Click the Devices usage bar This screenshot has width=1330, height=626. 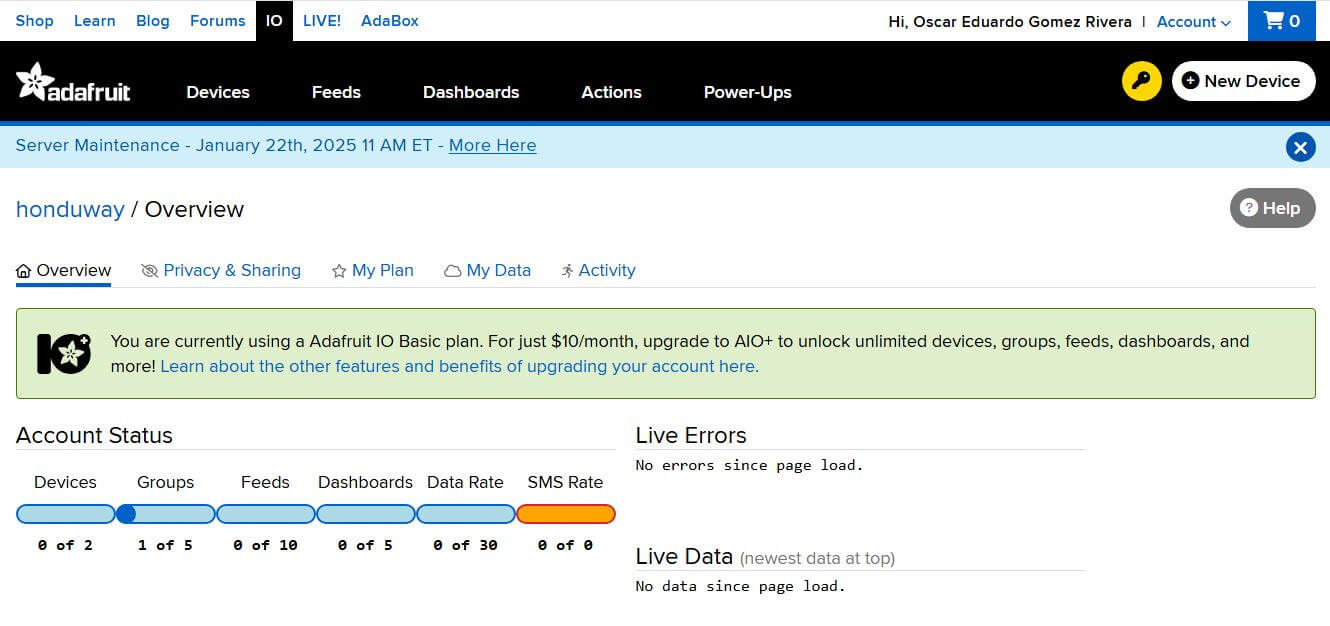point(66,514)
